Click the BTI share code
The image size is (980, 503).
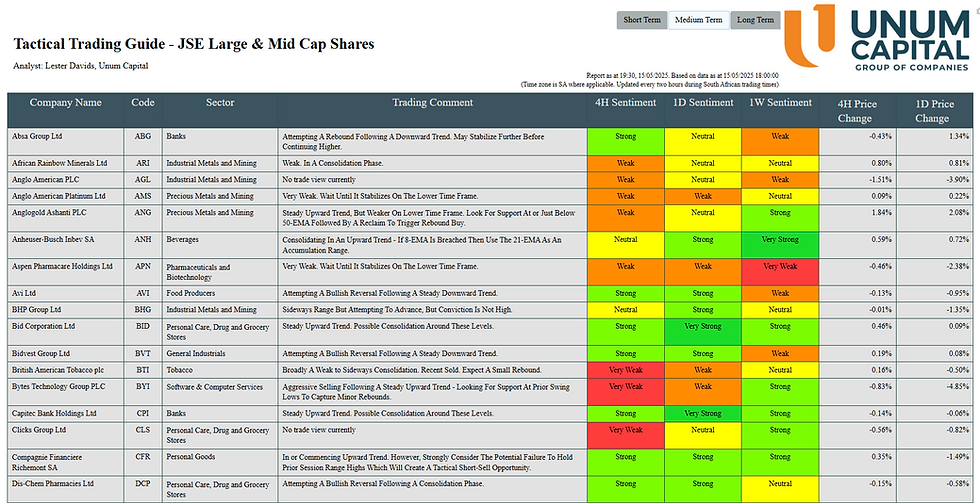click(x=142, y=370)
